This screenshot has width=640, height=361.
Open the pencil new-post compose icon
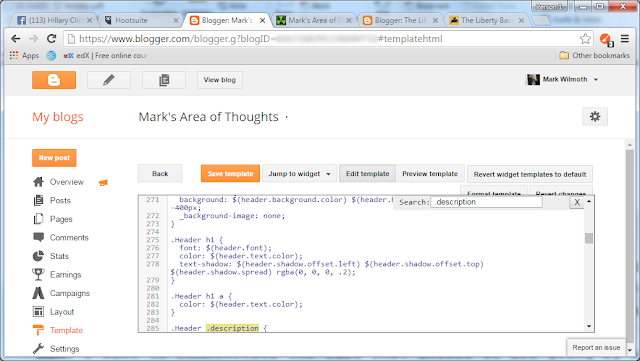point(109,80)
